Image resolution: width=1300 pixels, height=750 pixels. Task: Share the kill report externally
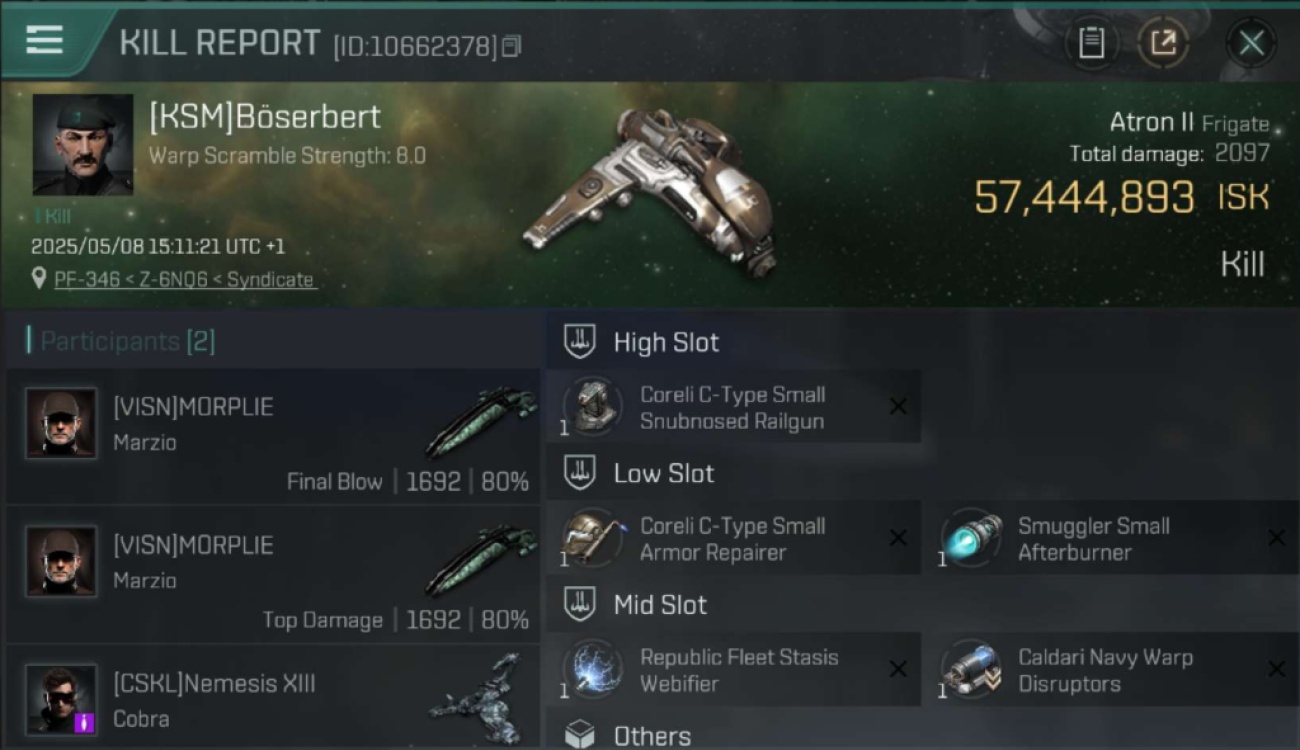[1162, 43]
